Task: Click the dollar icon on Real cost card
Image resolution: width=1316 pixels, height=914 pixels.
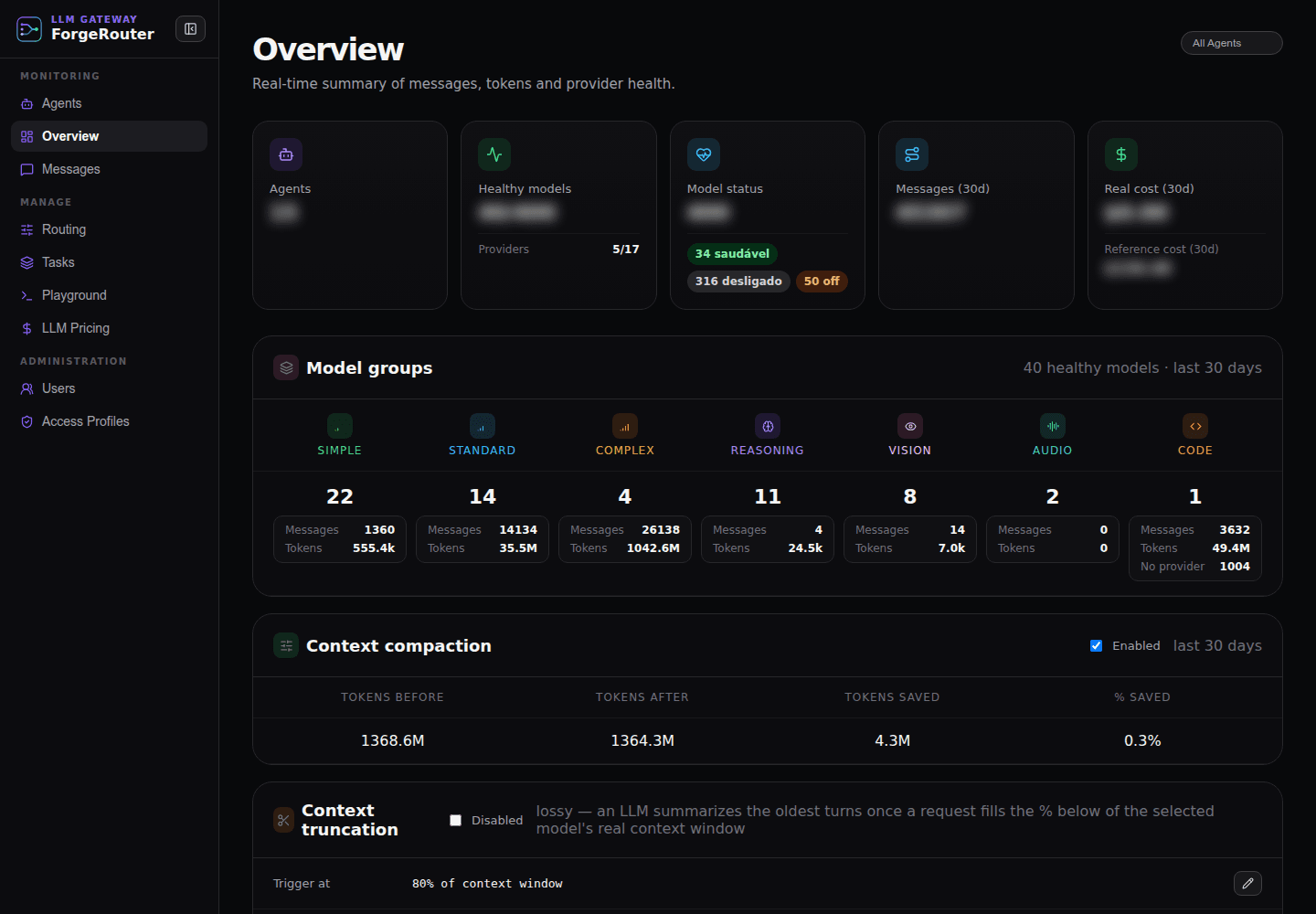Action: 1121,154
